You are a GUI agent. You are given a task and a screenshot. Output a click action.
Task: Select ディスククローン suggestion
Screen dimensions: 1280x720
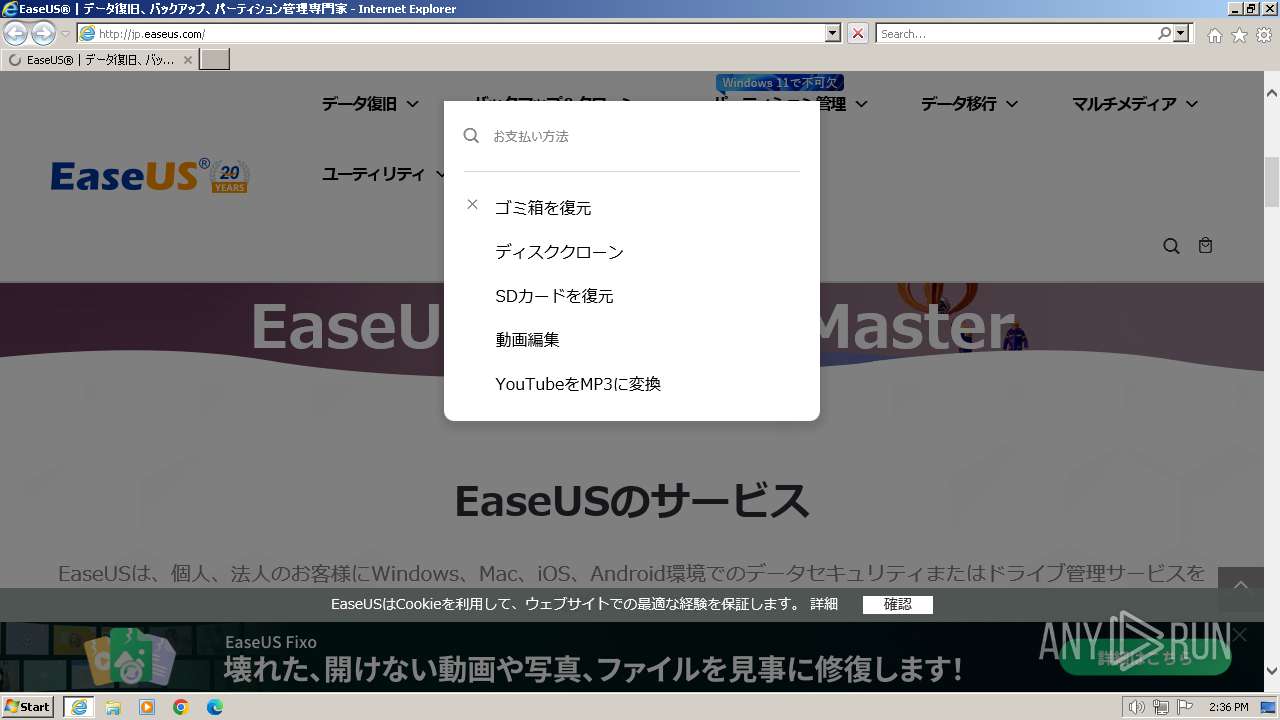[559, 252]
